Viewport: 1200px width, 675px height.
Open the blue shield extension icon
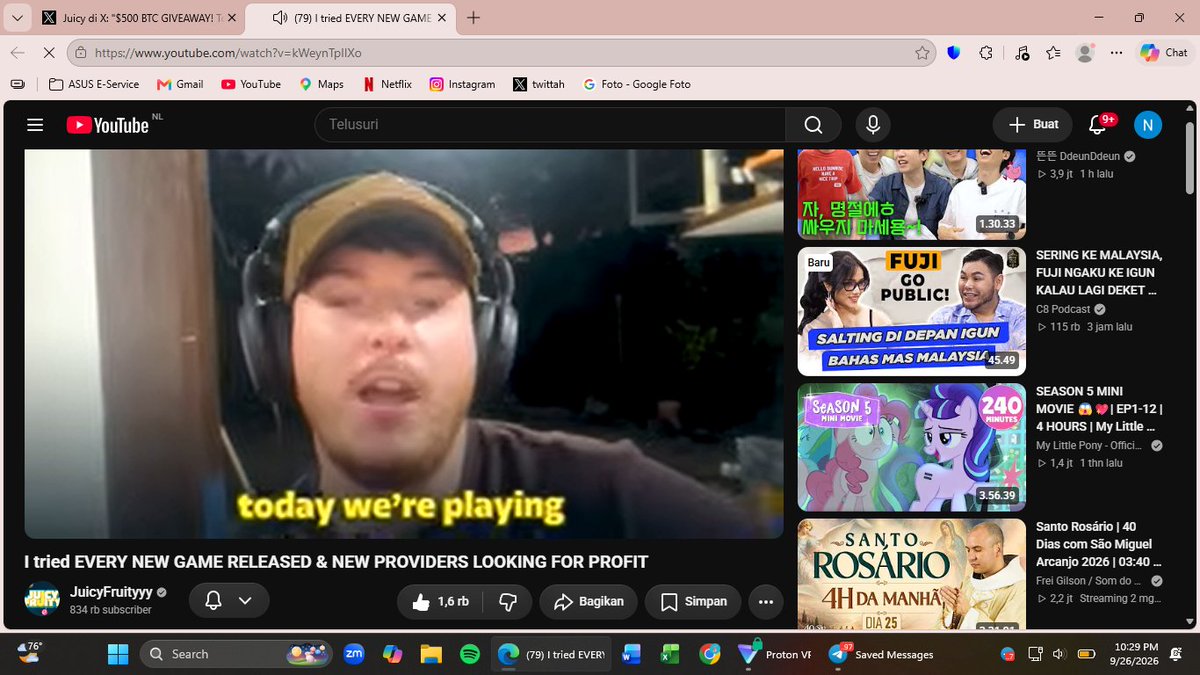point(953,53)
